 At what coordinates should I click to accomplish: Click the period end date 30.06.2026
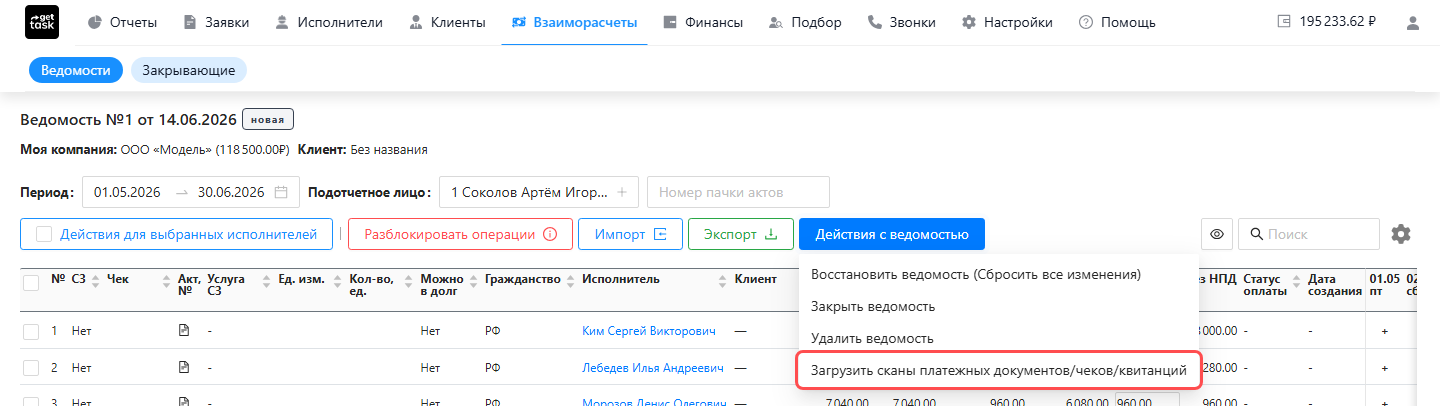230,192
